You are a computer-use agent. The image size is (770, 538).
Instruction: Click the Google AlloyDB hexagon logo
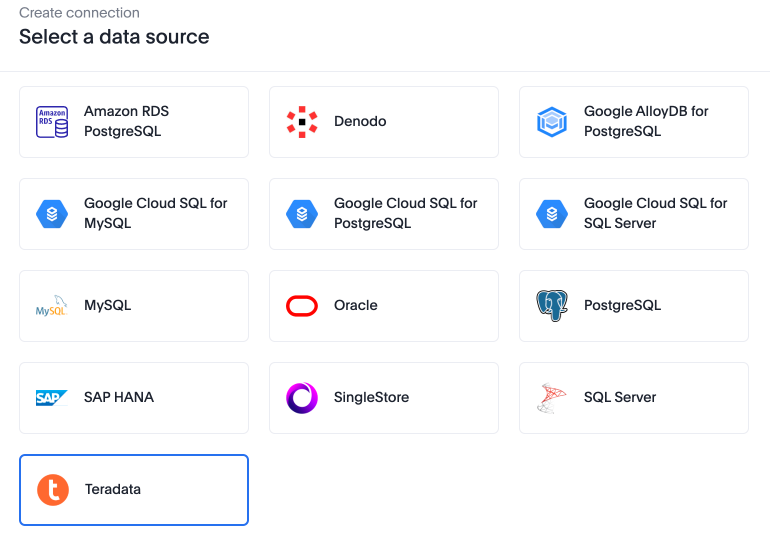click(x=552, y=122)
